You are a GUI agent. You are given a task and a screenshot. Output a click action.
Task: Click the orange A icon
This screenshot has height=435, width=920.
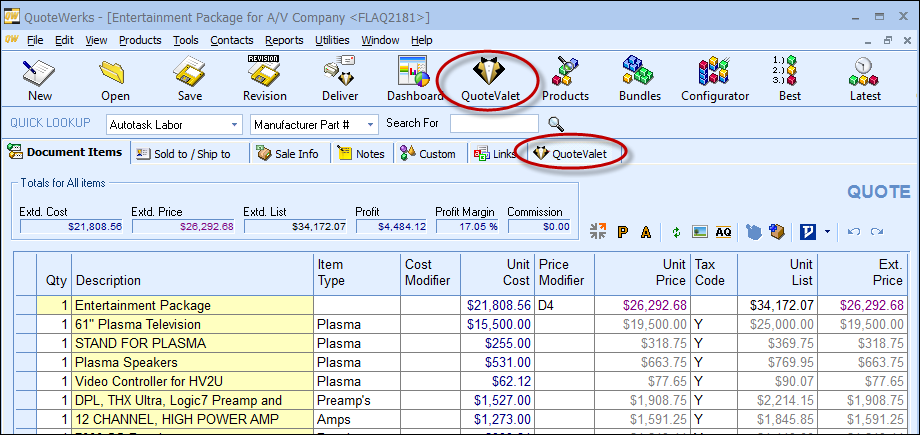click(646, 232)
